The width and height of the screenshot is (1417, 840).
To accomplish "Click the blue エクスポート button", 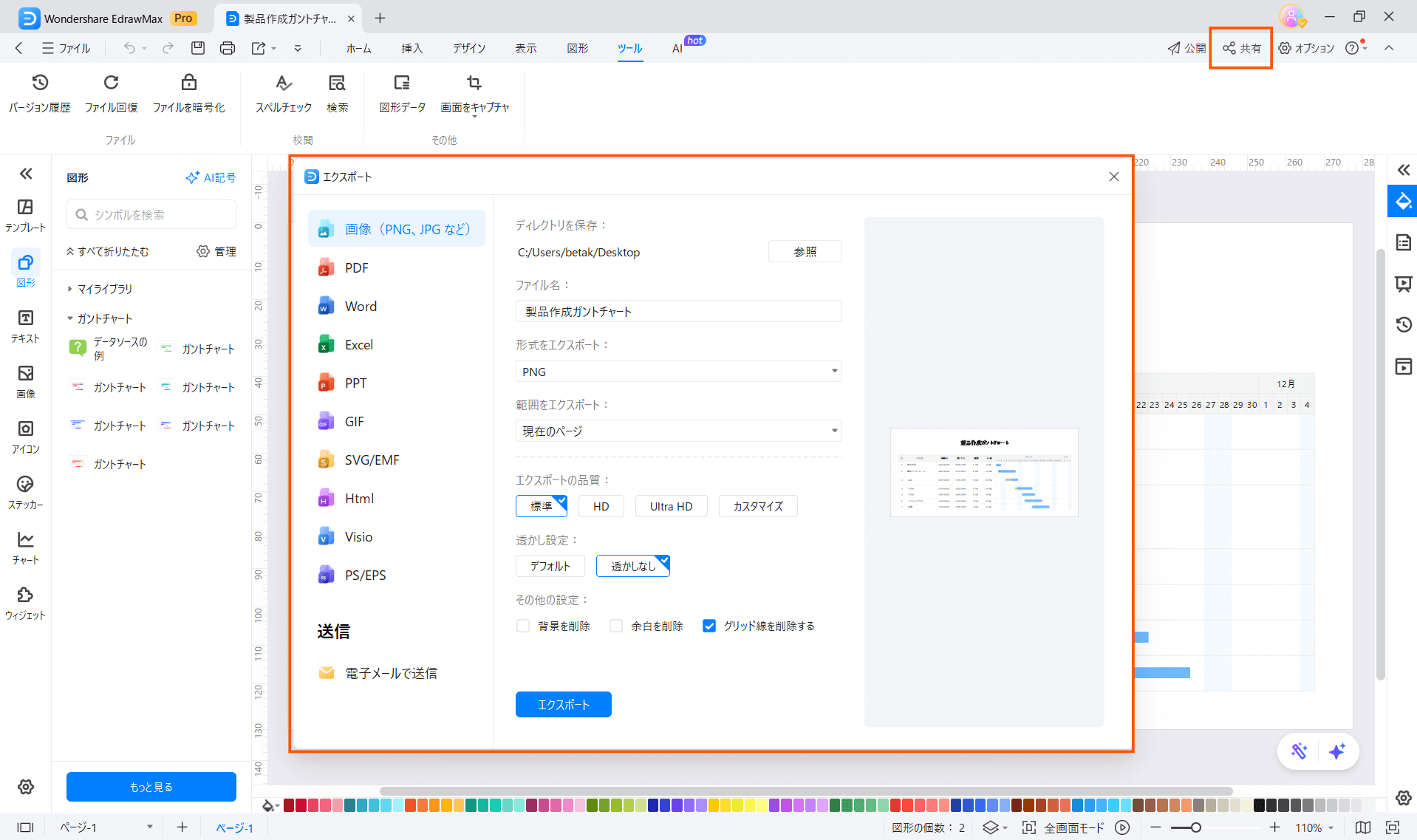I will click(x=563, y=704).
